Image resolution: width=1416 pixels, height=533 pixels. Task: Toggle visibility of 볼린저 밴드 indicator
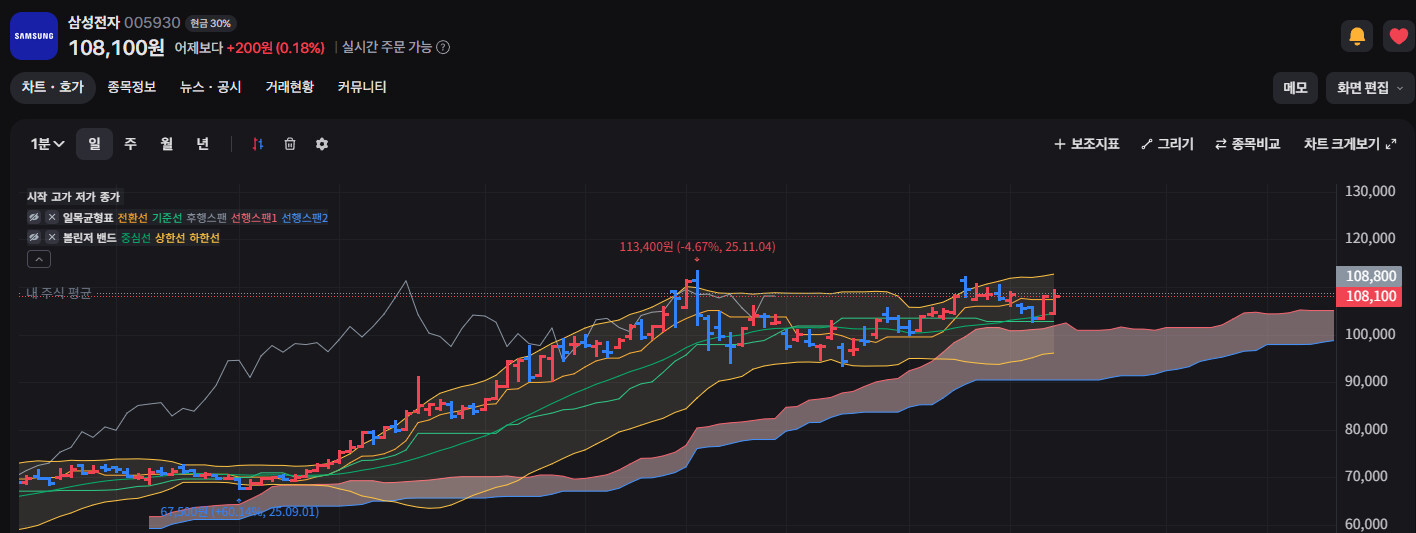[34, 238]
